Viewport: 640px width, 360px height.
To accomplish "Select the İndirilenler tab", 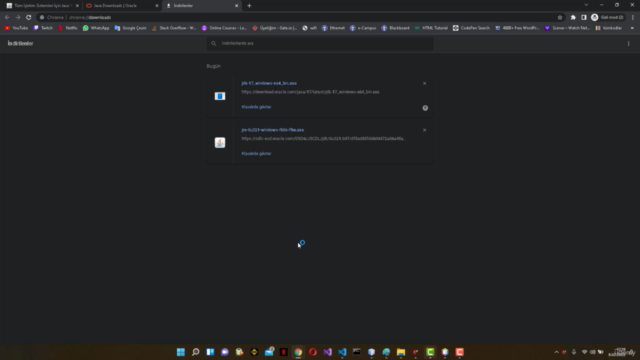I will (x=201, y=6).
